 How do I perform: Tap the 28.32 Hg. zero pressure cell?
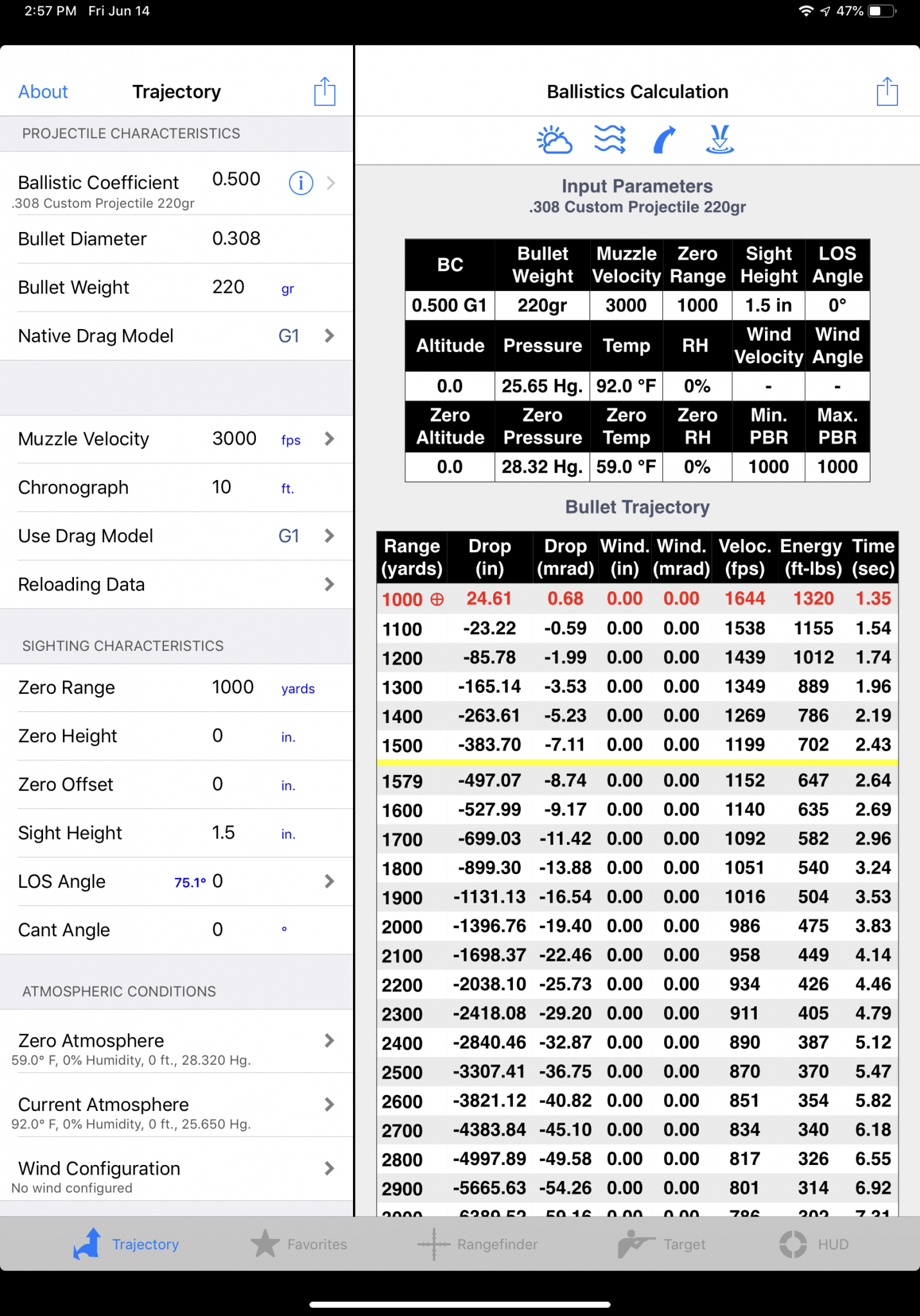pos(543,467)
